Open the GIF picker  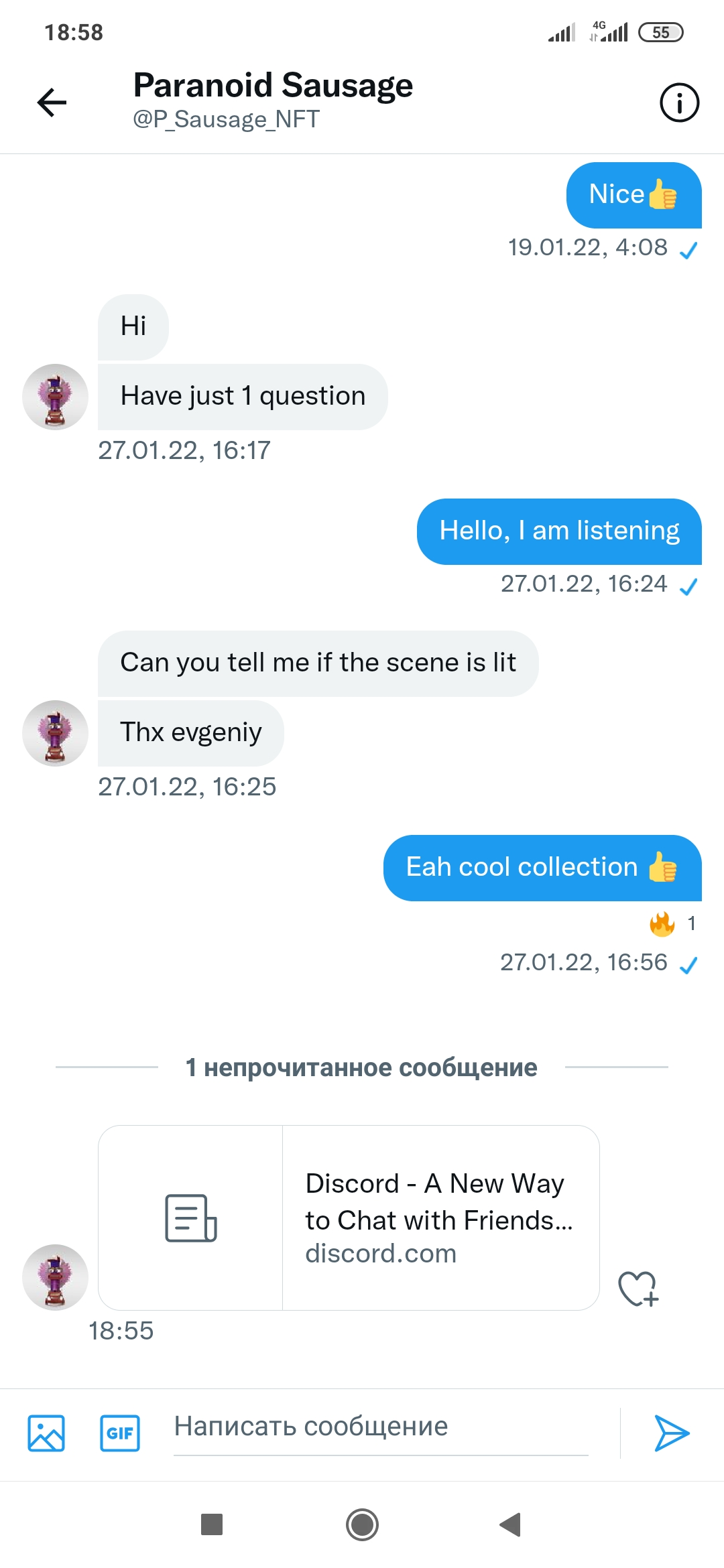[120, 1433]
